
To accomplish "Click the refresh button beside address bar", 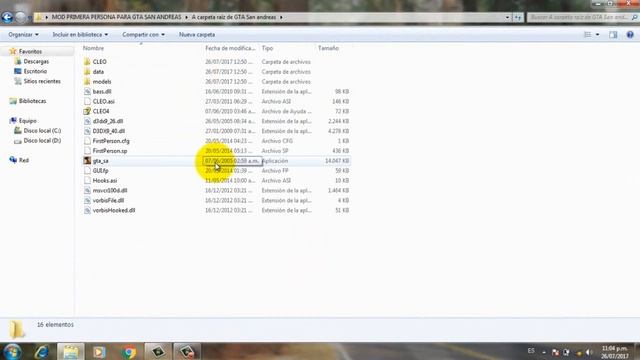I will point(518,17).
